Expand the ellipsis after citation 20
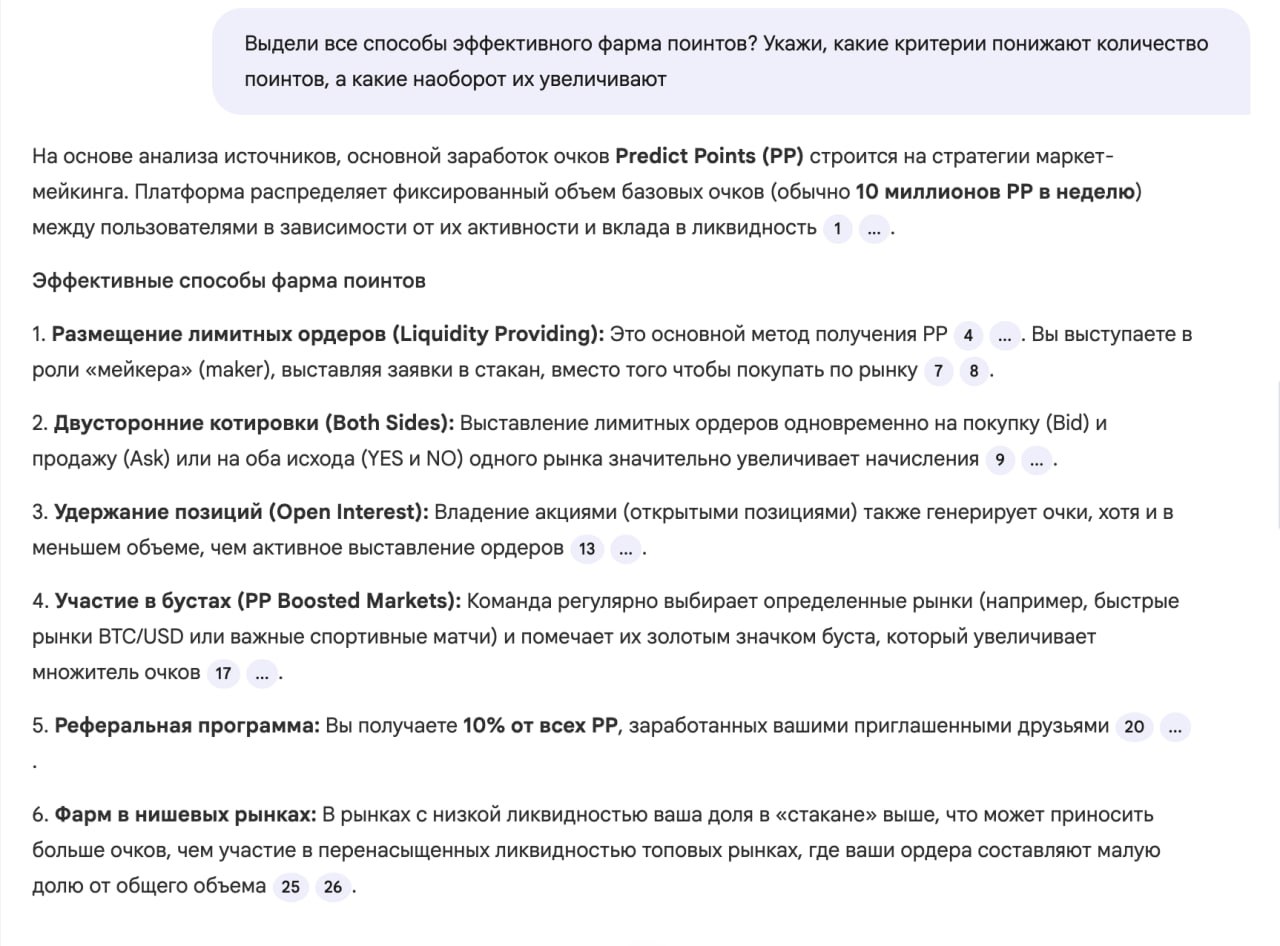 click(1174, 727)
